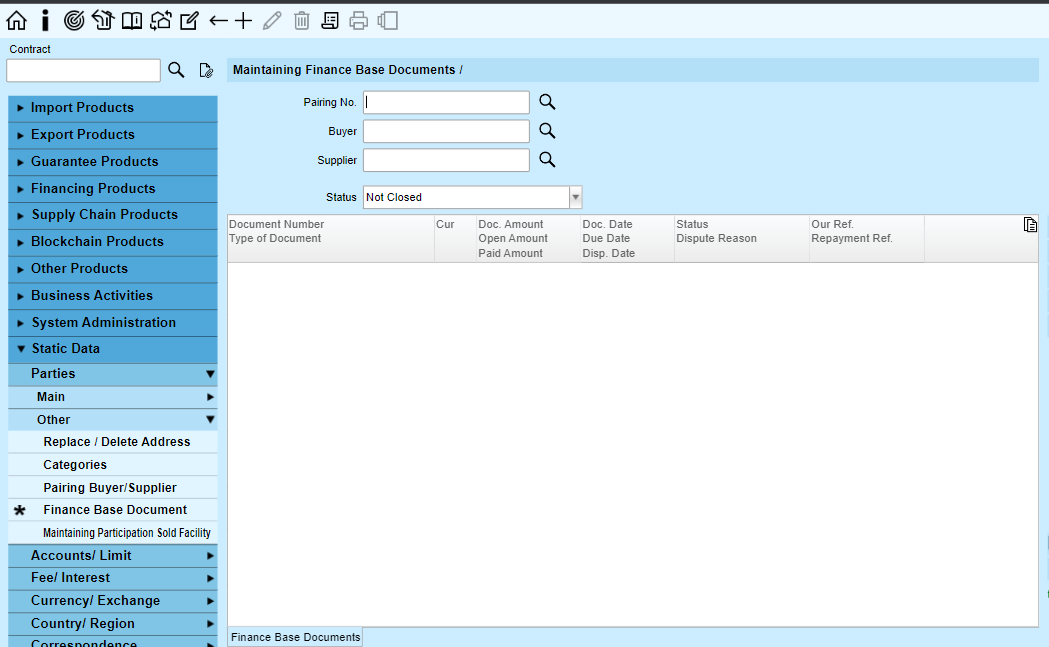Focus the Supplier input field

[446, 160]
